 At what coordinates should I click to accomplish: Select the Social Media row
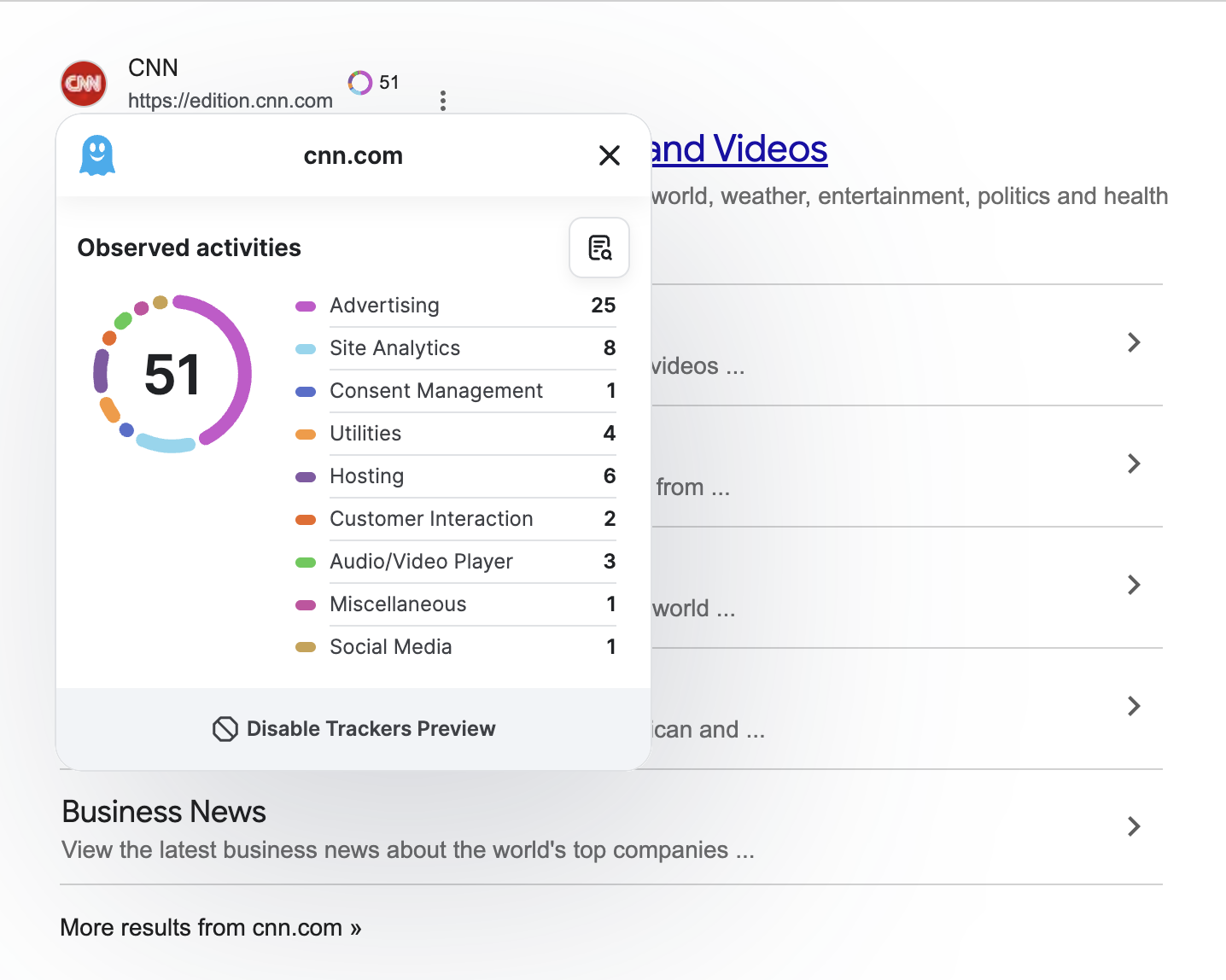tap(456, 647)
